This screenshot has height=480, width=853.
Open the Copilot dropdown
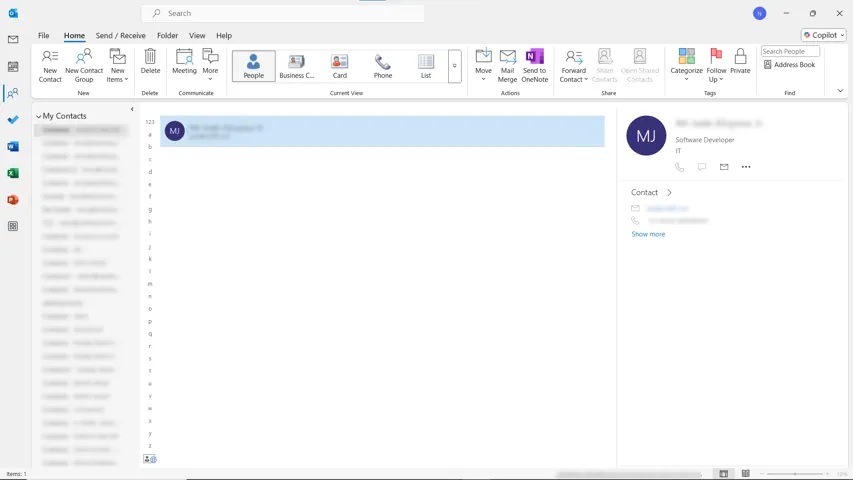coord(824,35)
